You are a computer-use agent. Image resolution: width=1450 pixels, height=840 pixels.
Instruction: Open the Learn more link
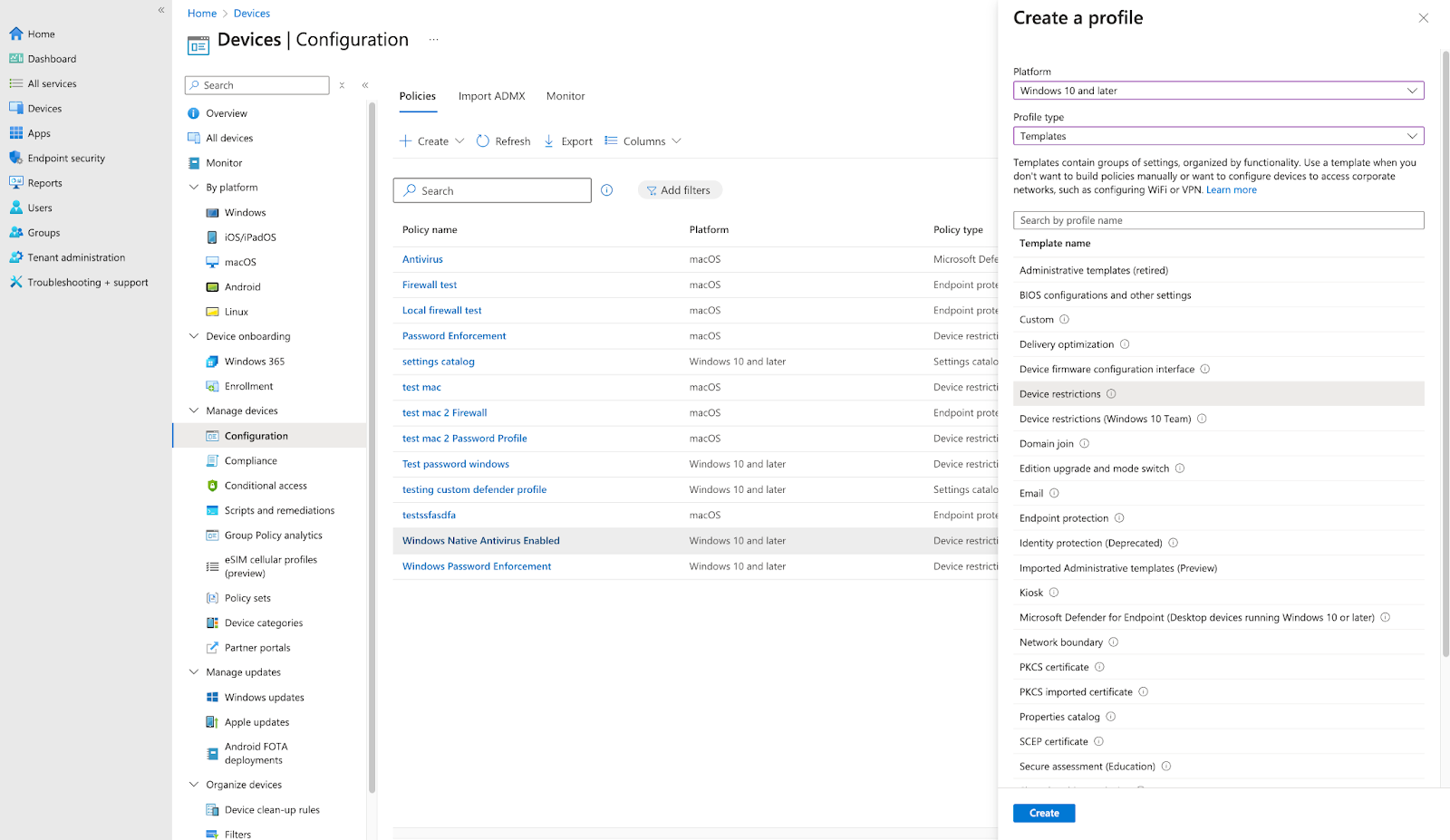(1232, 190)
